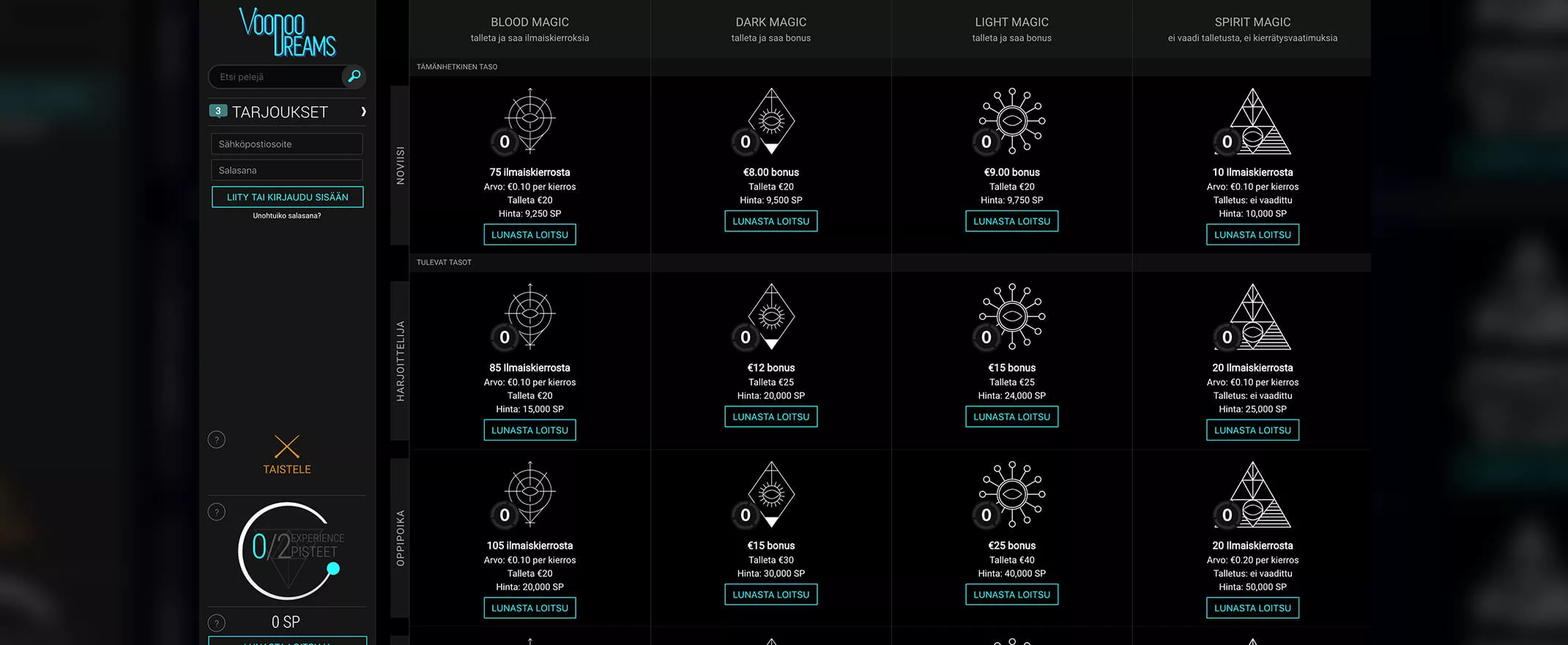This screenshot has width=1568, height=645.
Task: Select the Oppipoika level side tab
Action: (x=400, y=538)
